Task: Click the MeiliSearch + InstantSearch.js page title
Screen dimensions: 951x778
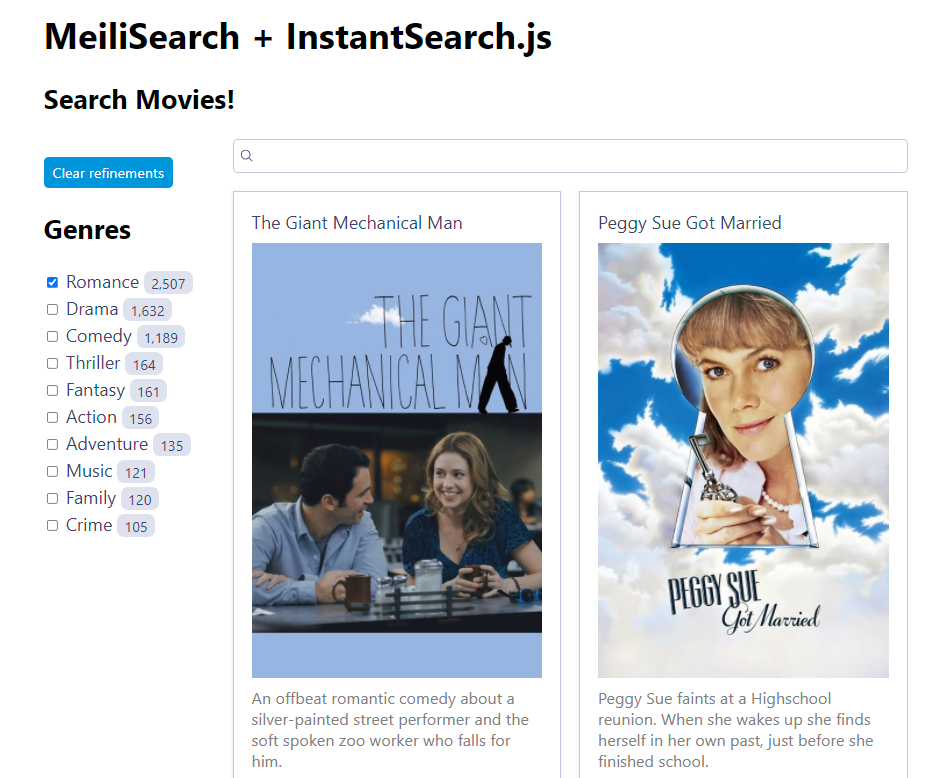Action: tap(298, 37)
